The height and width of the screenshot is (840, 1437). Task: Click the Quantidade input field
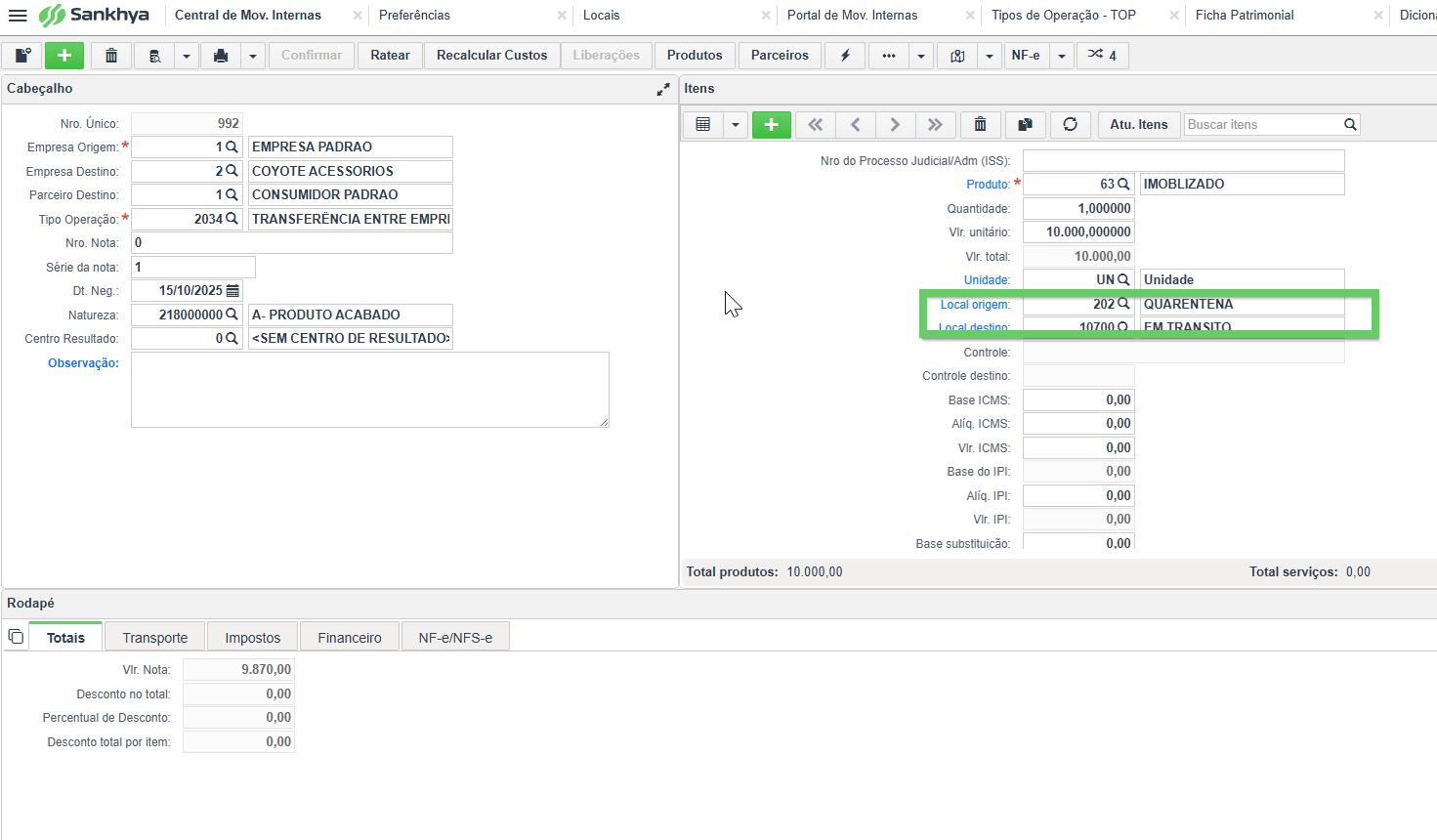coord(1078,208)
